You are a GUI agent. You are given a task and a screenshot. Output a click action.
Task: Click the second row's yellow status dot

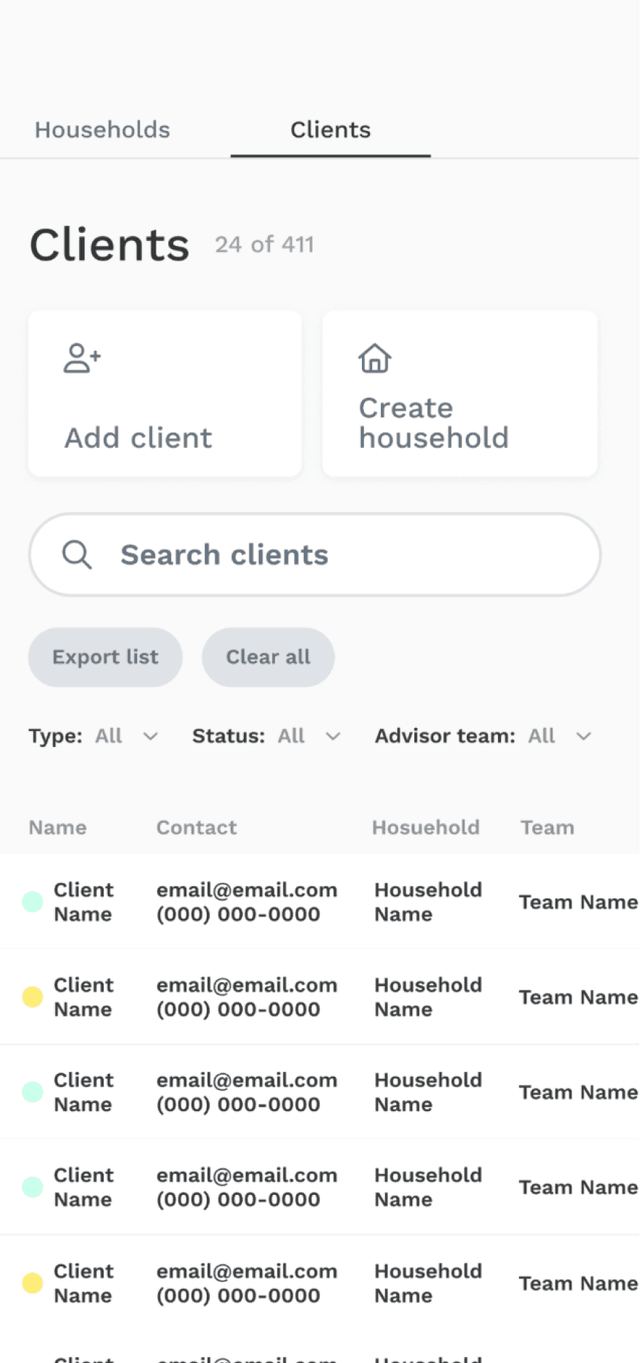tap(32, 997)
